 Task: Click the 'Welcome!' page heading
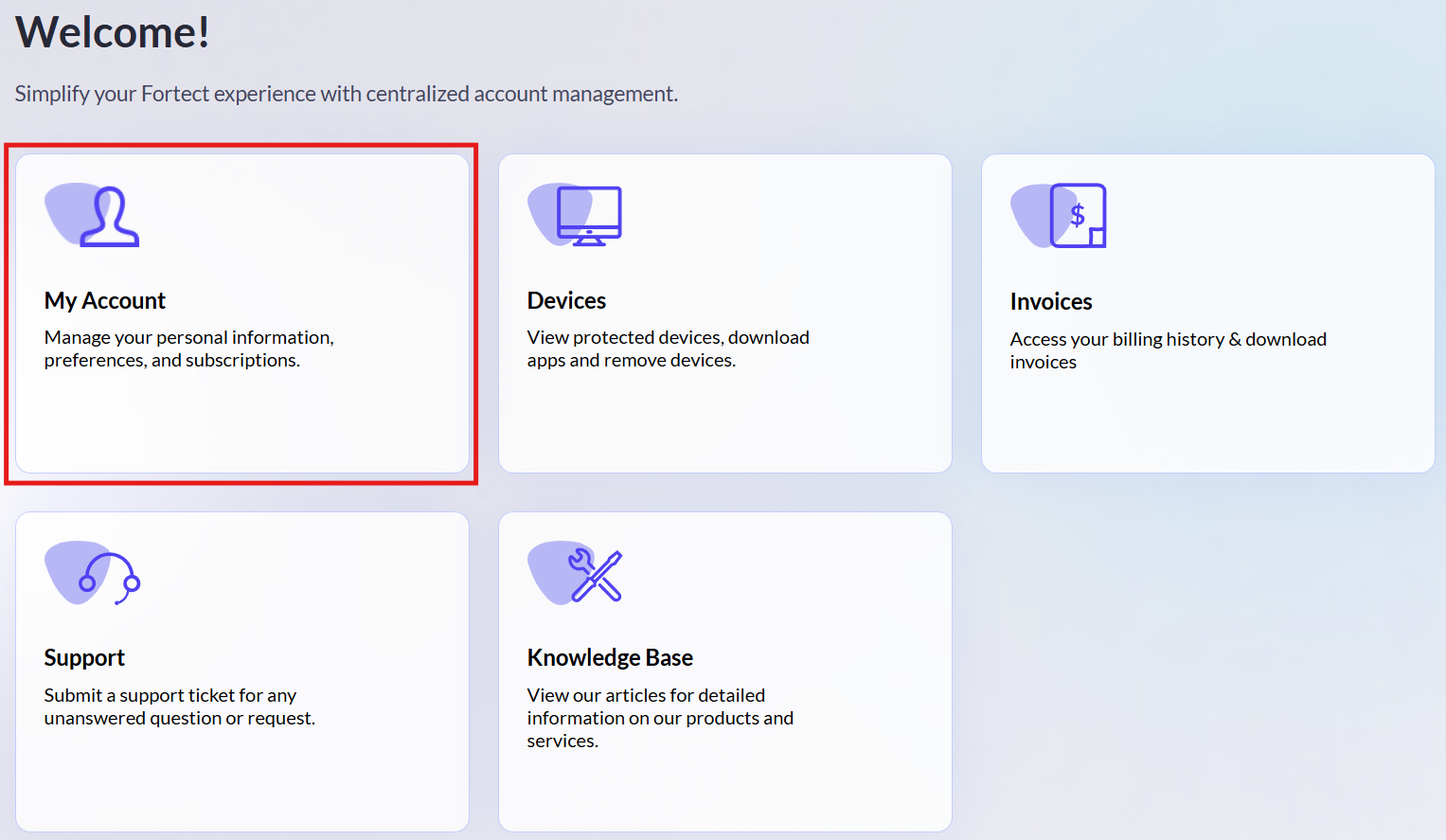tap(113, 32)
